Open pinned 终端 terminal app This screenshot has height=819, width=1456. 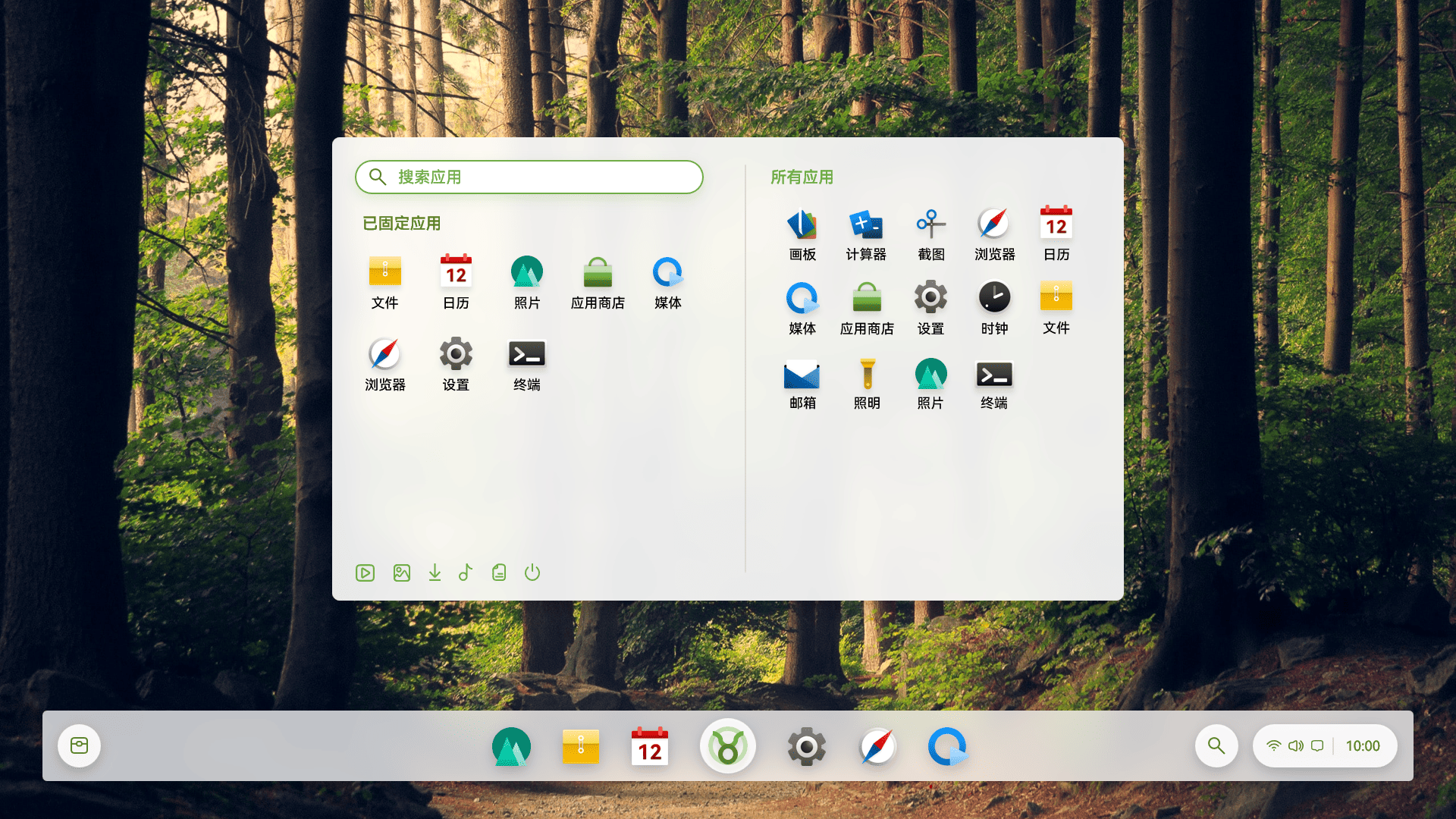click(x=527, y=355)
